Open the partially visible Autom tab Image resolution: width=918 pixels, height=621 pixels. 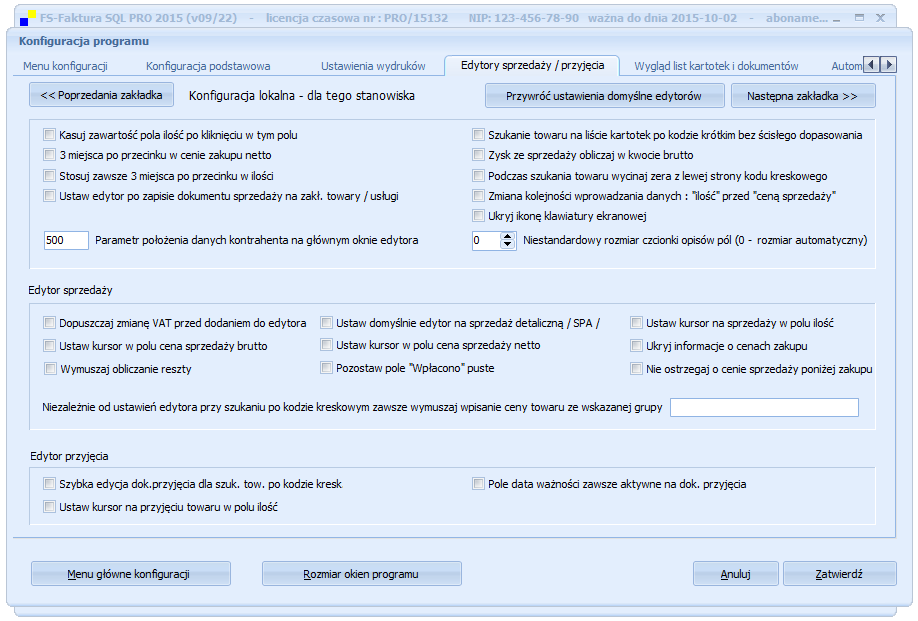(847, 66)
